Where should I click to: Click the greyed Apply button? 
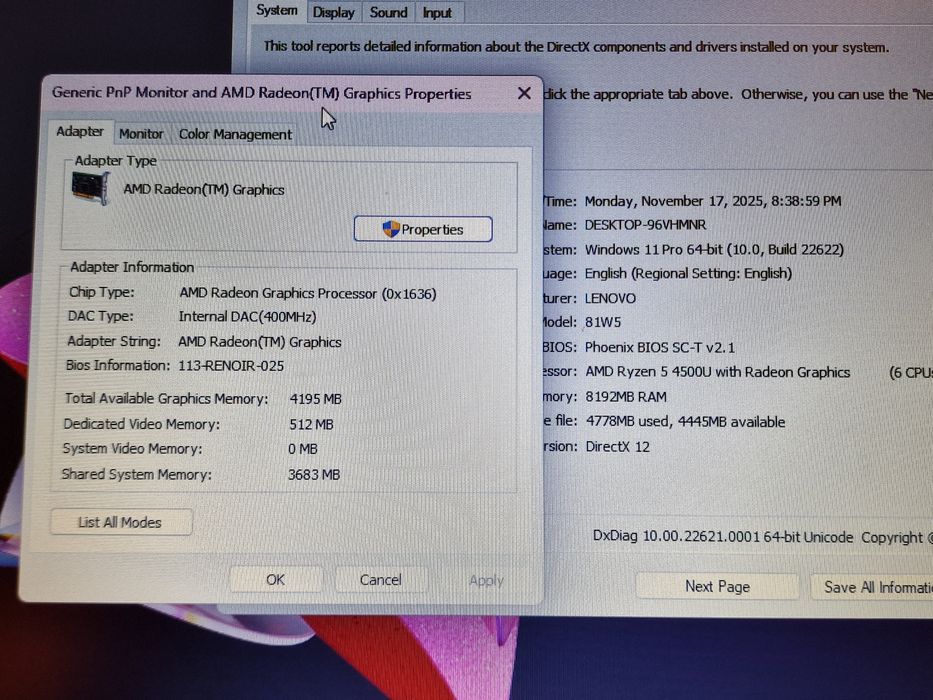(486, 580)
